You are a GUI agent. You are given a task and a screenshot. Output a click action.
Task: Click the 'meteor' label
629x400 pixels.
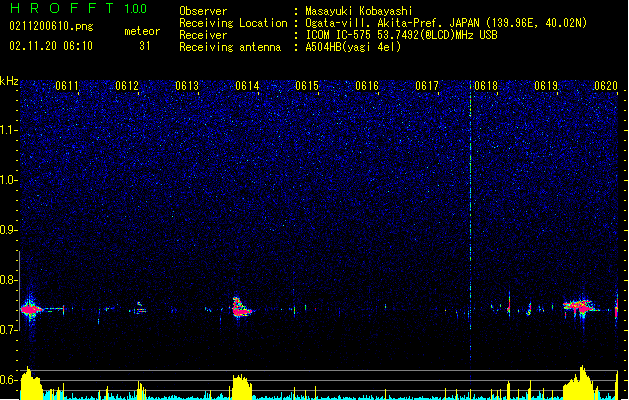click(x=142, y=31)
